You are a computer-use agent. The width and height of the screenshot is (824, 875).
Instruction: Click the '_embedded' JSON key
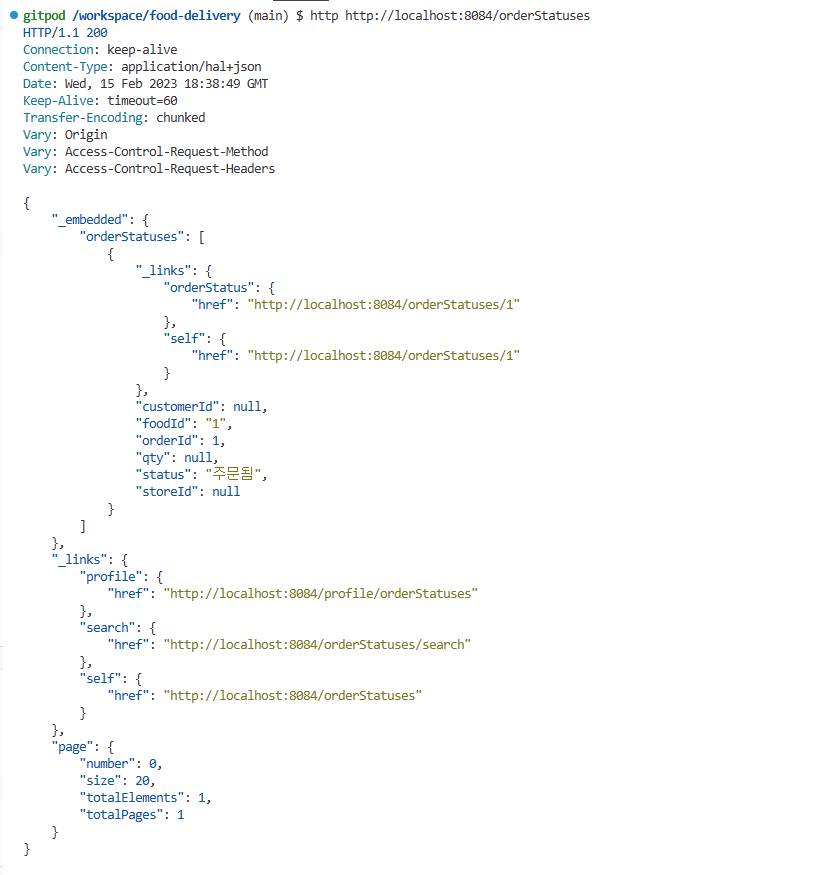89,220
